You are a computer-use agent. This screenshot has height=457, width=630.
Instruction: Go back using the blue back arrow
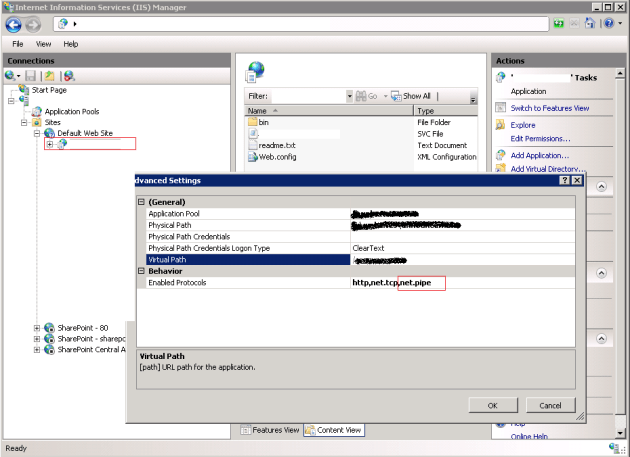13,25
